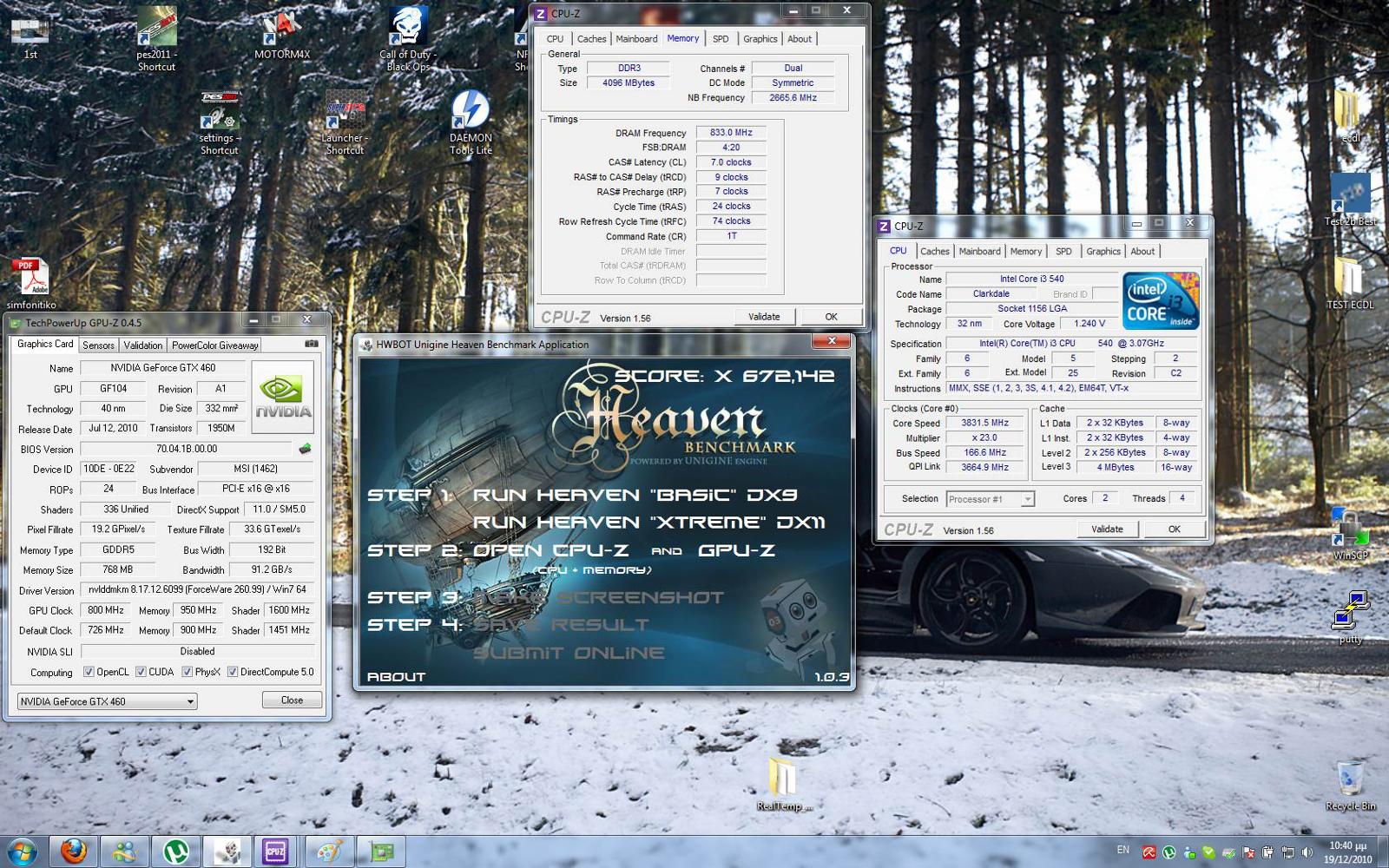Screen dimensions: 1389x868
Task: Click OPEN CPU-Z in Heaven app
Action: (x=551, y=550)
